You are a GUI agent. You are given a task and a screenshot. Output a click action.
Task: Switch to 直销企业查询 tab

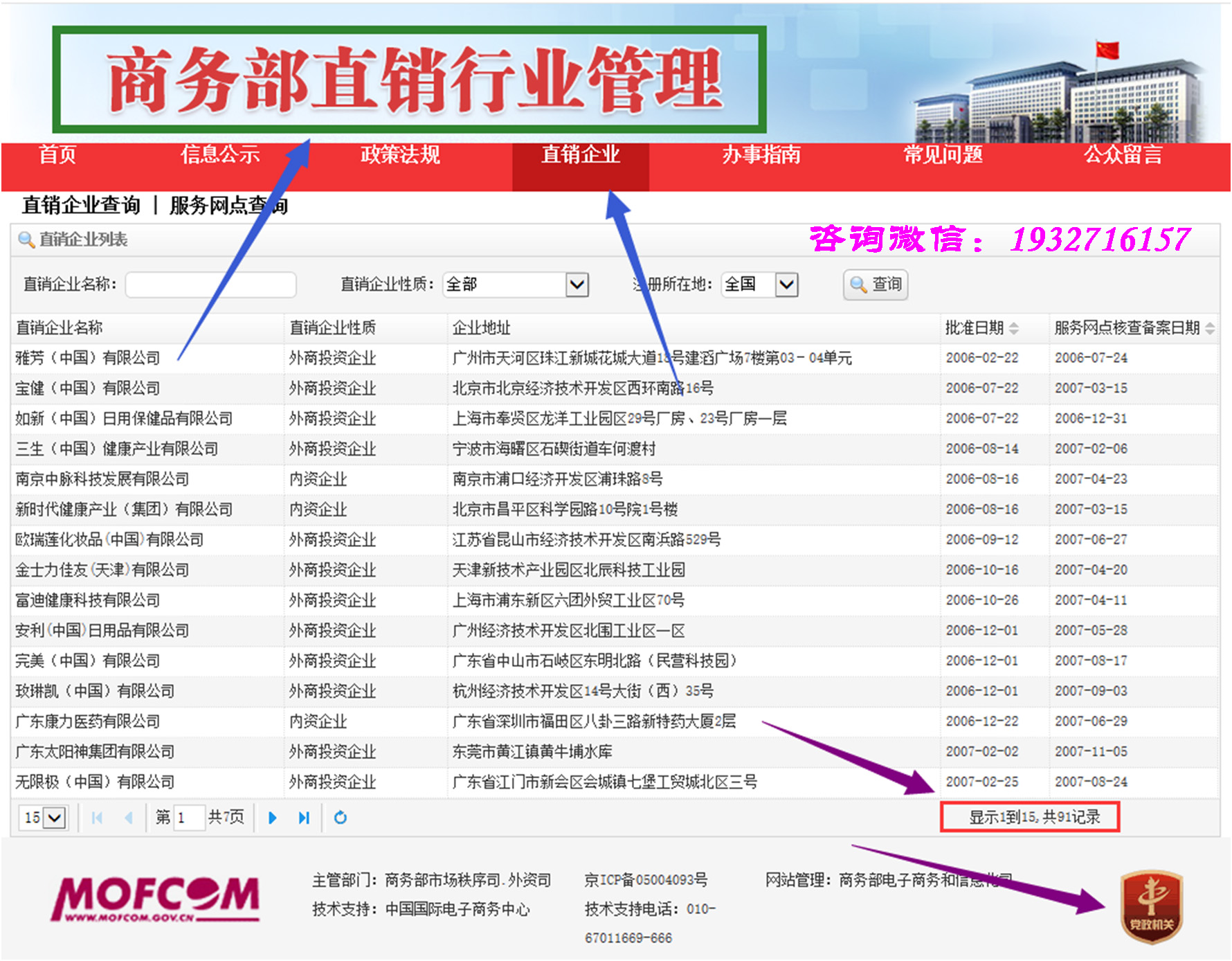81,205
